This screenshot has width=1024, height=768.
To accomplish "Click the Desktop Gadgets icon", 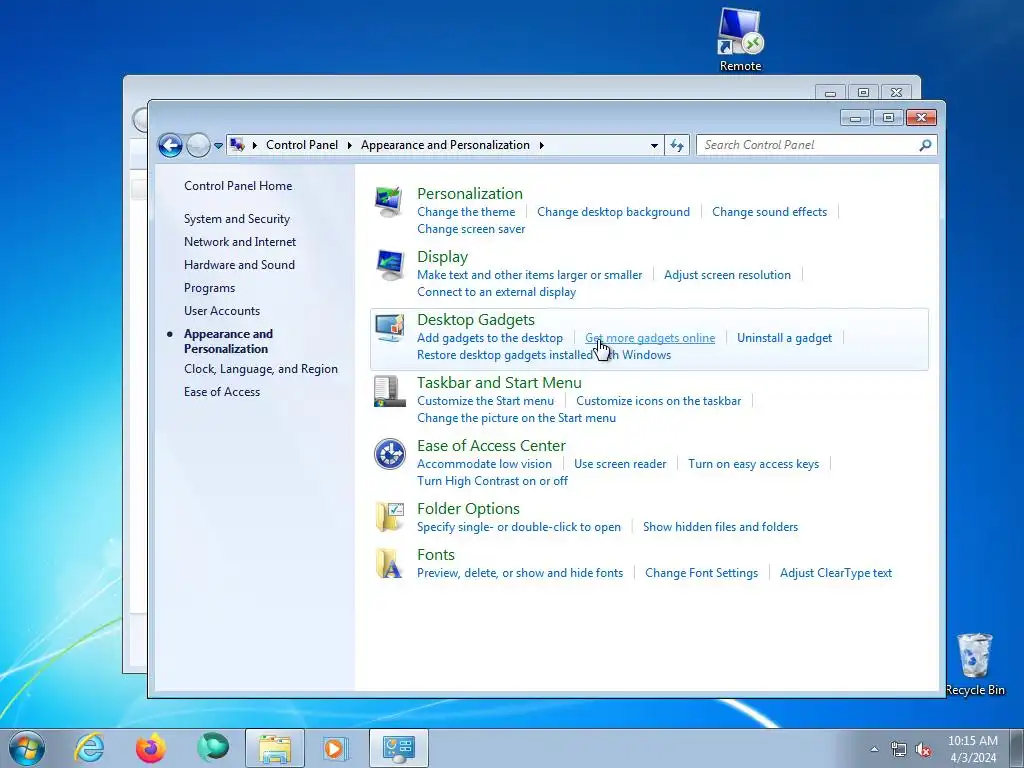I will 390,328.
